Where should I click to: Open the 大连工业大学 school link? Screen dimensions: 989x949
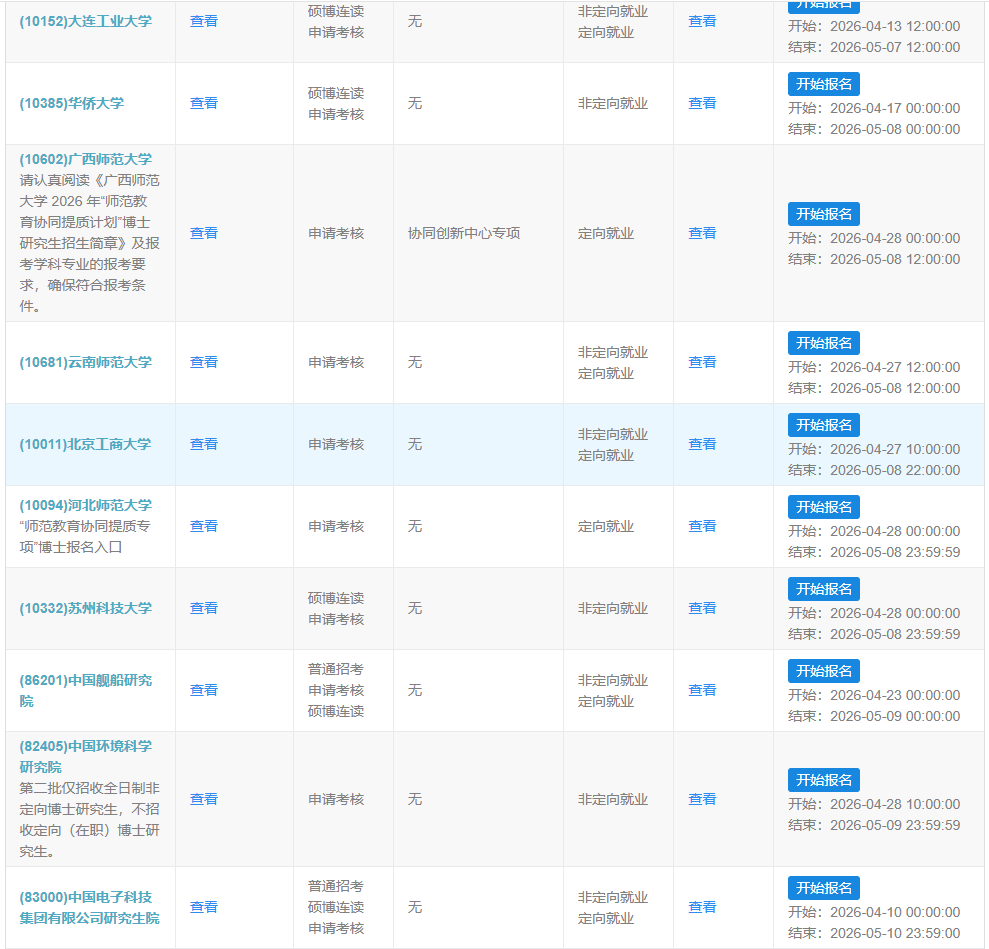pyautogui.click(x=86, y=21)
